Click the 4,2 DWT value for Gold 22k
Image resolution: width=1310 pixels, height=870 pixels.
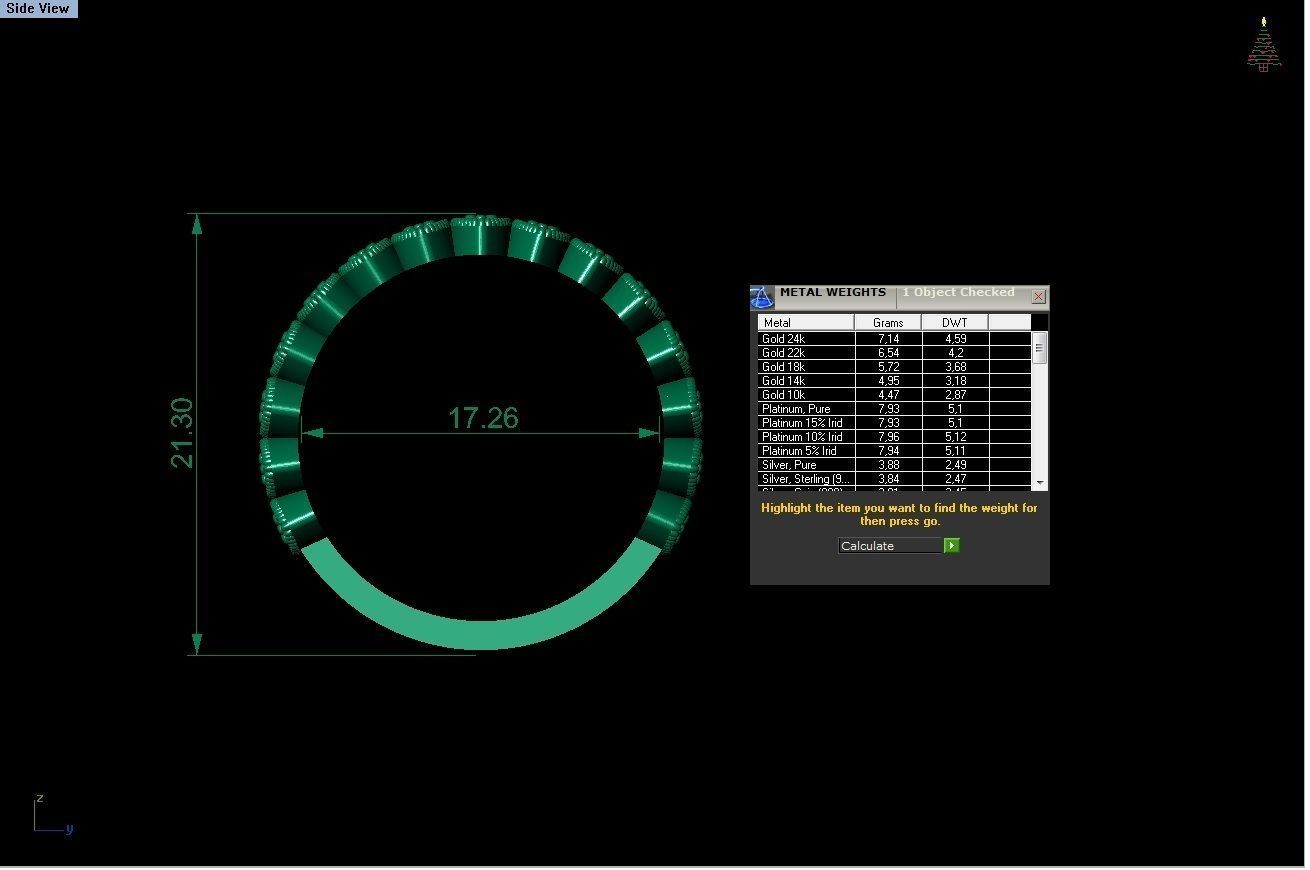tap(955, 353)
